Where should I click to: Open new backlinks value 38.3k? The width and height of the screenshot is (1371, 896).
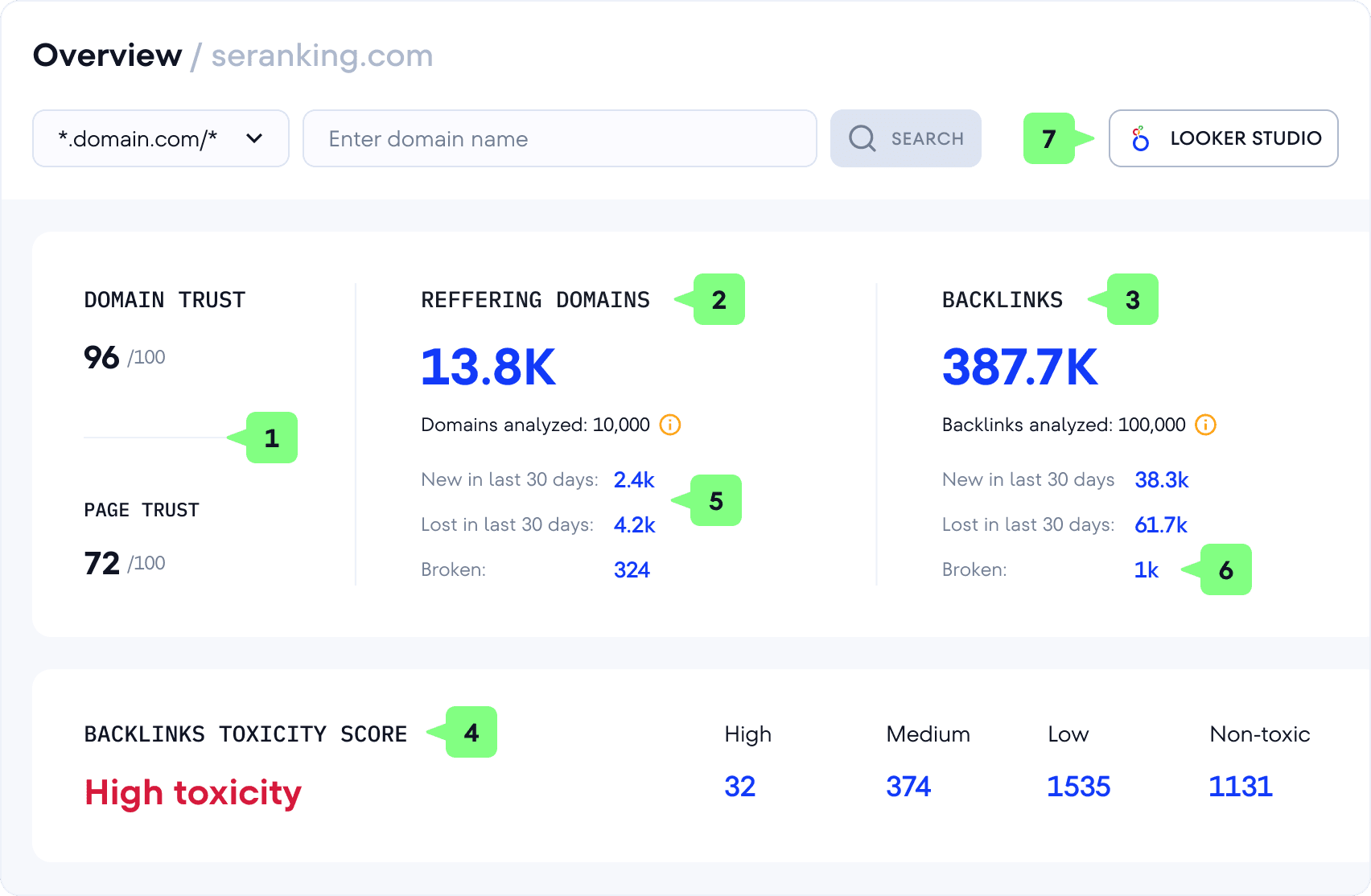1162,480
